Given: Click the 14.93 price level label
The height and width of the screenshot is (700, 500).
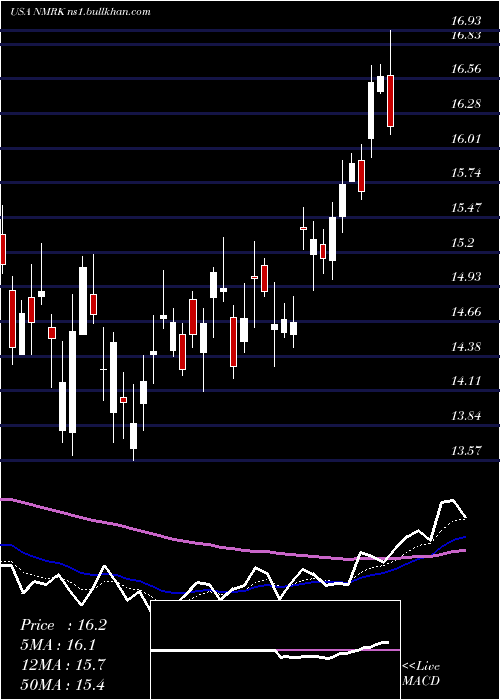Looking at the screenshot, I should coord(466,277).
